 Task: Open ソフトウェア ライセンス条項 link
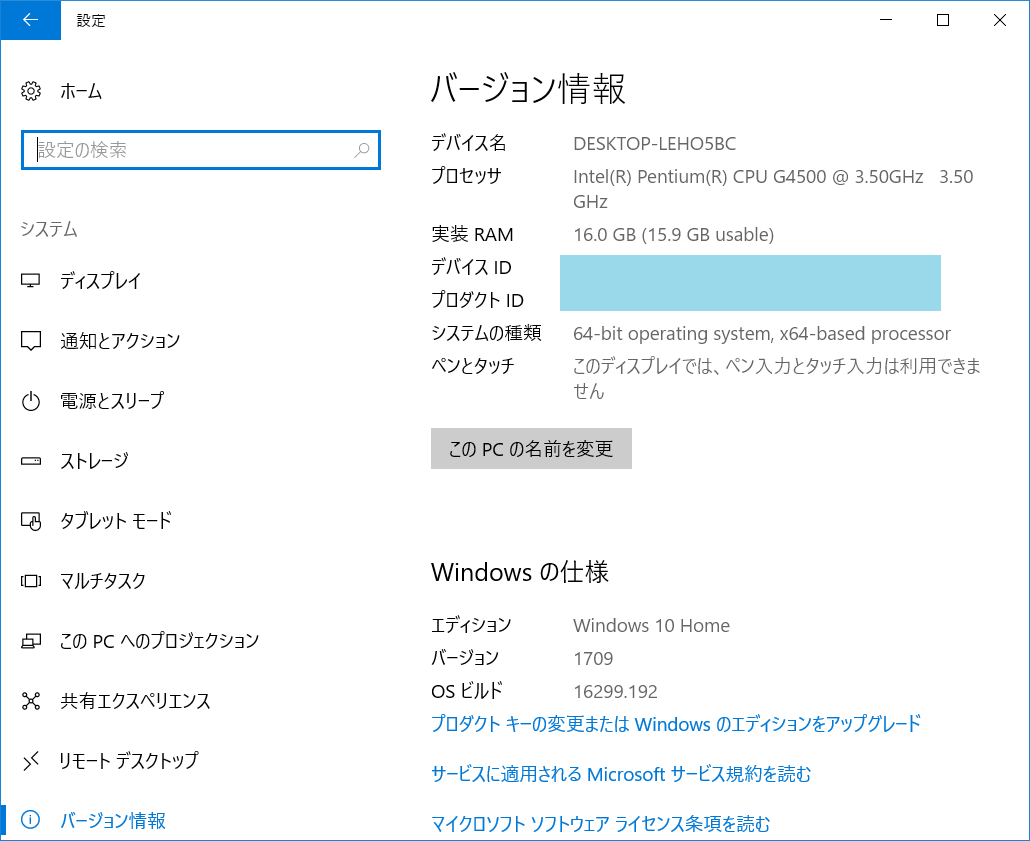(x=600, y=824)
